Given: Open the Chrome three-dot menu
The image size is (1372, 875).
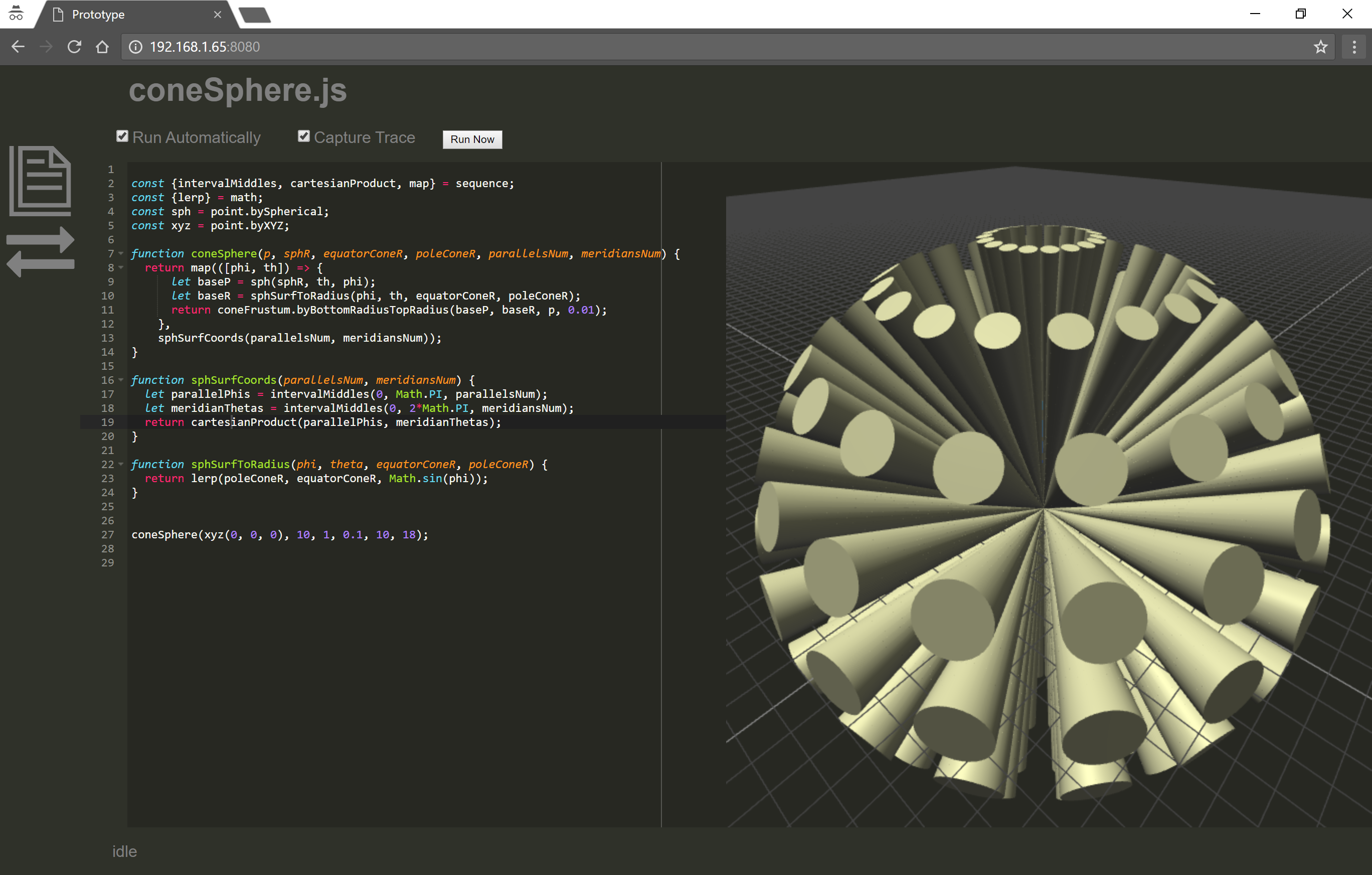Looking at the screenshot, I should [1354, 47].
